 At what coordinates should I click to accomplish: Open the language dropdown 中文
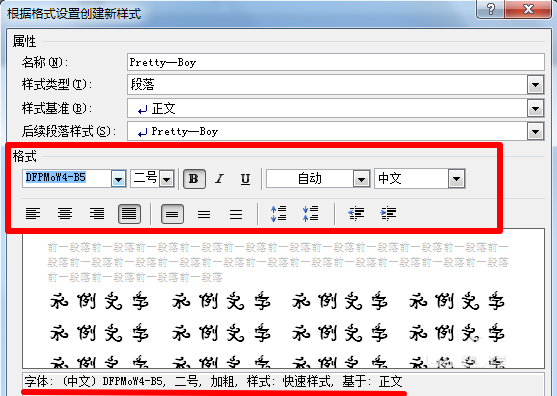coord(456,179)
